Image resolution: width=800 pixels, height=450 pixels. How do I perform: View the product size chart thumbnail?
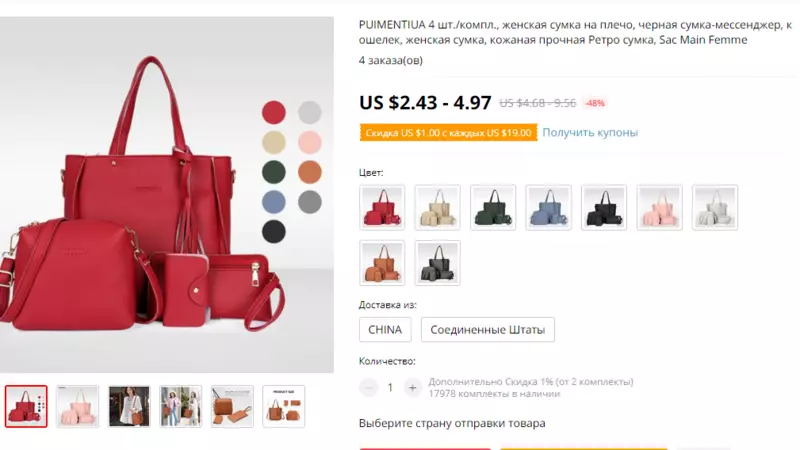tap(284, 406)
